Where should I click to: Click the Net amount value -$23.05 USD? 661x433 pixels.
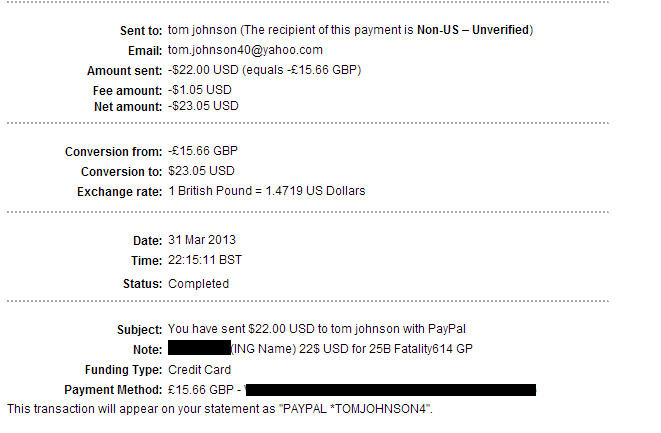point(203,106)
